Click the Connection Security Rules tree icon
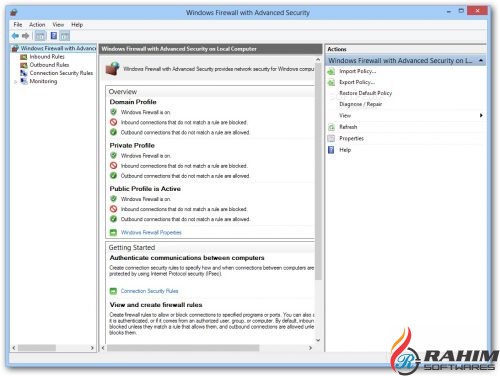 pyautogui.click(x=24, y=73)
